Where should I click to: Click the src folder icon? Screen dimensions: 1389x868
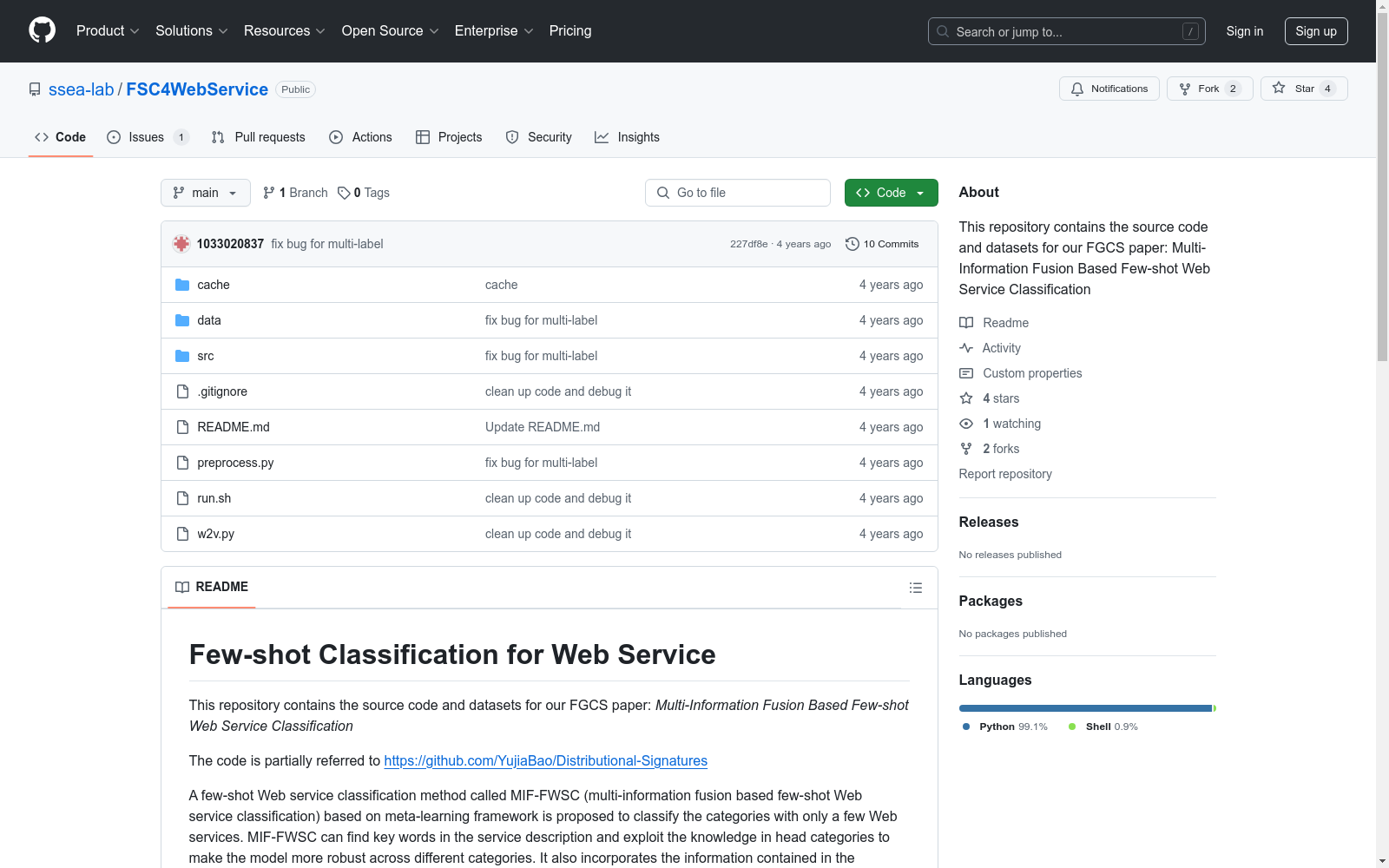[x=182, y=356]
